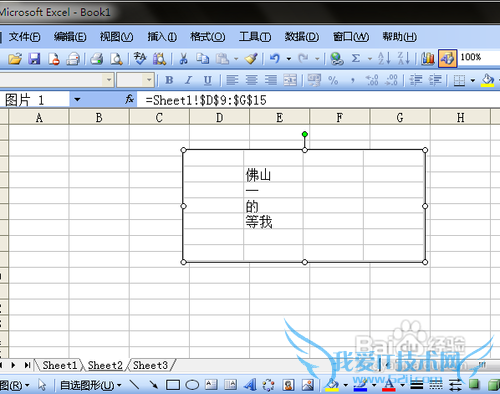Open the 自选图形(U) AutoShapes menu

[x=91, y=385]
